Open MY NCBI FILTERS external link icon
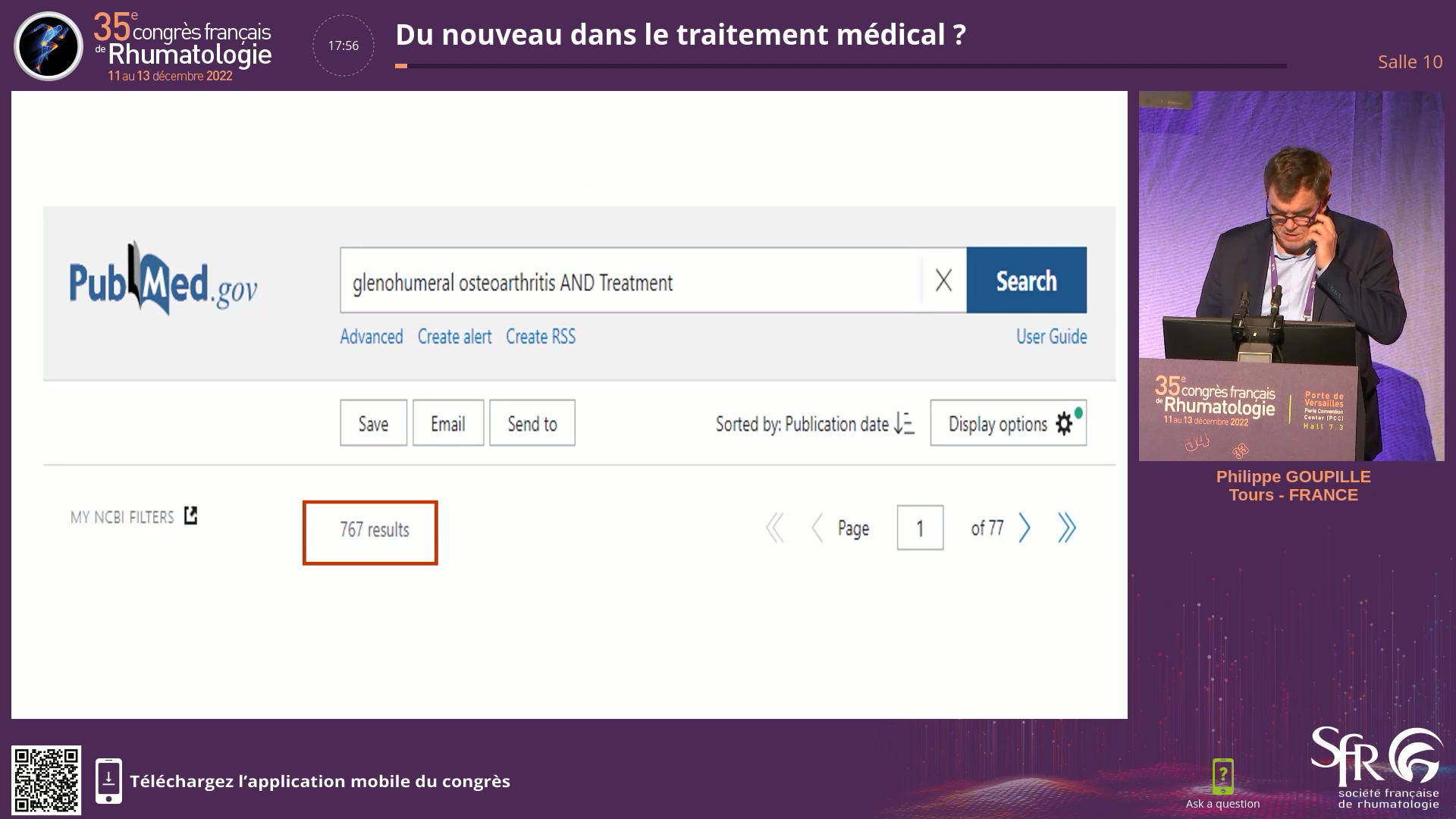 [191, 516]
